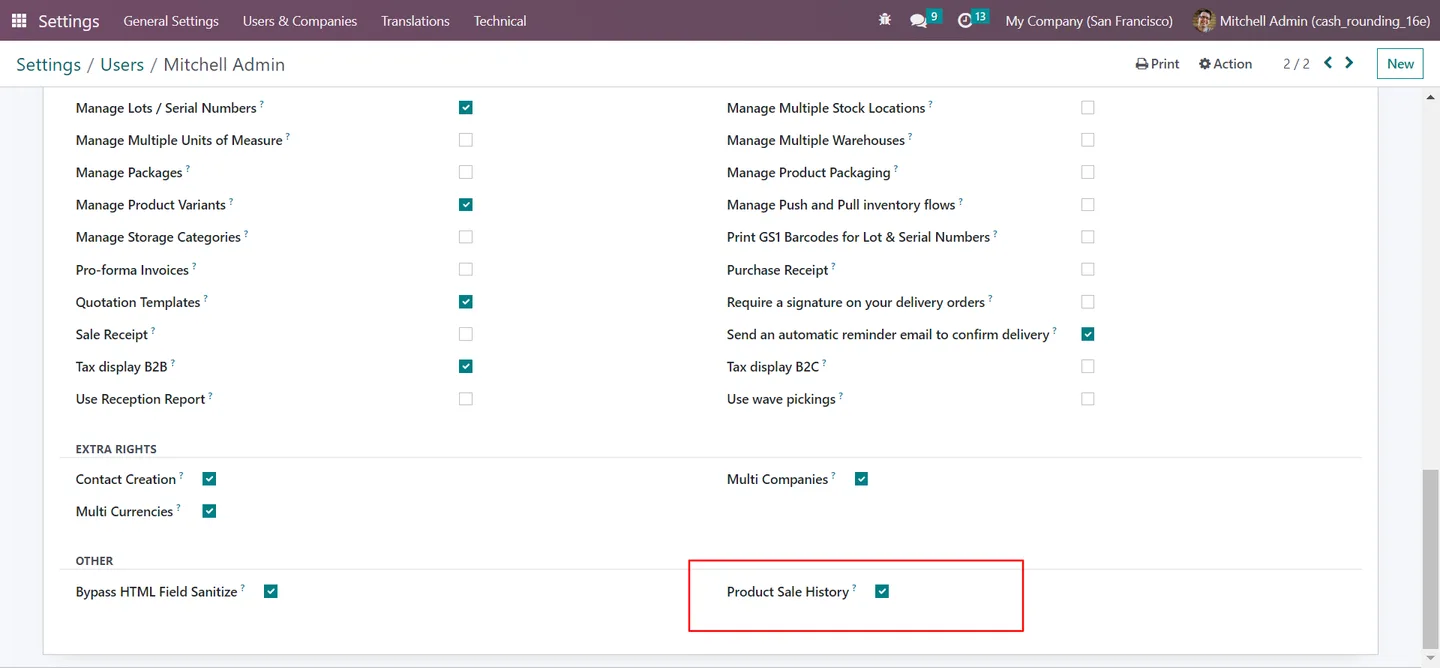Click the Manage Push and Pull inventory flows label
The height and width of the screenshot is (668, 1440).
click(x=841, y=205)
